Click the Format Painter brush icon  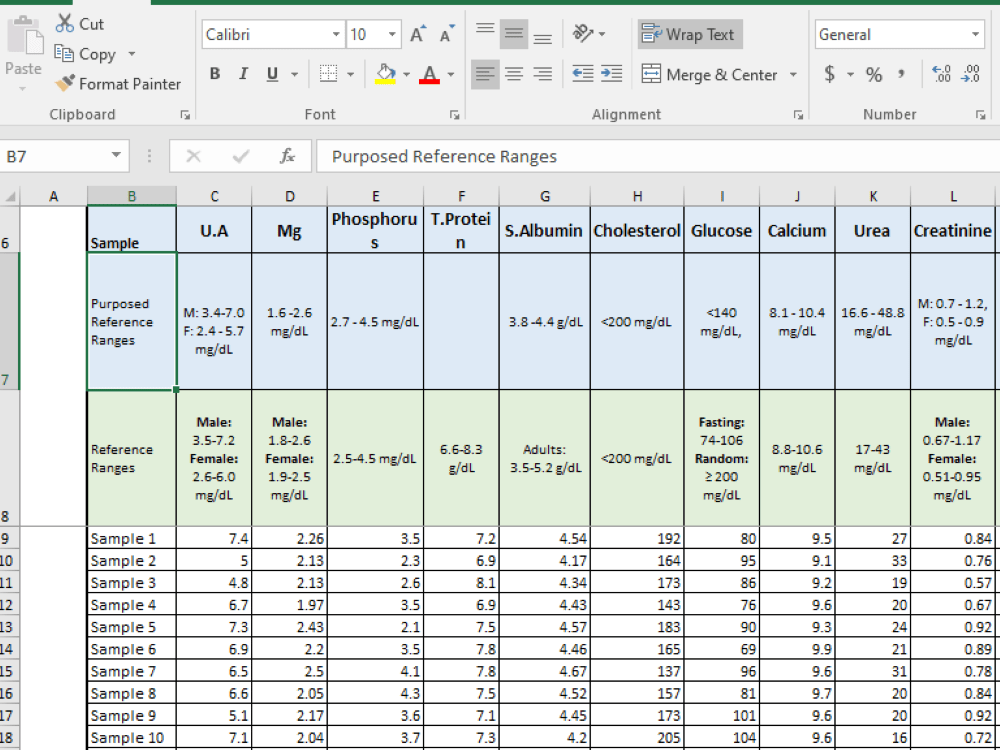coord(65,84)
